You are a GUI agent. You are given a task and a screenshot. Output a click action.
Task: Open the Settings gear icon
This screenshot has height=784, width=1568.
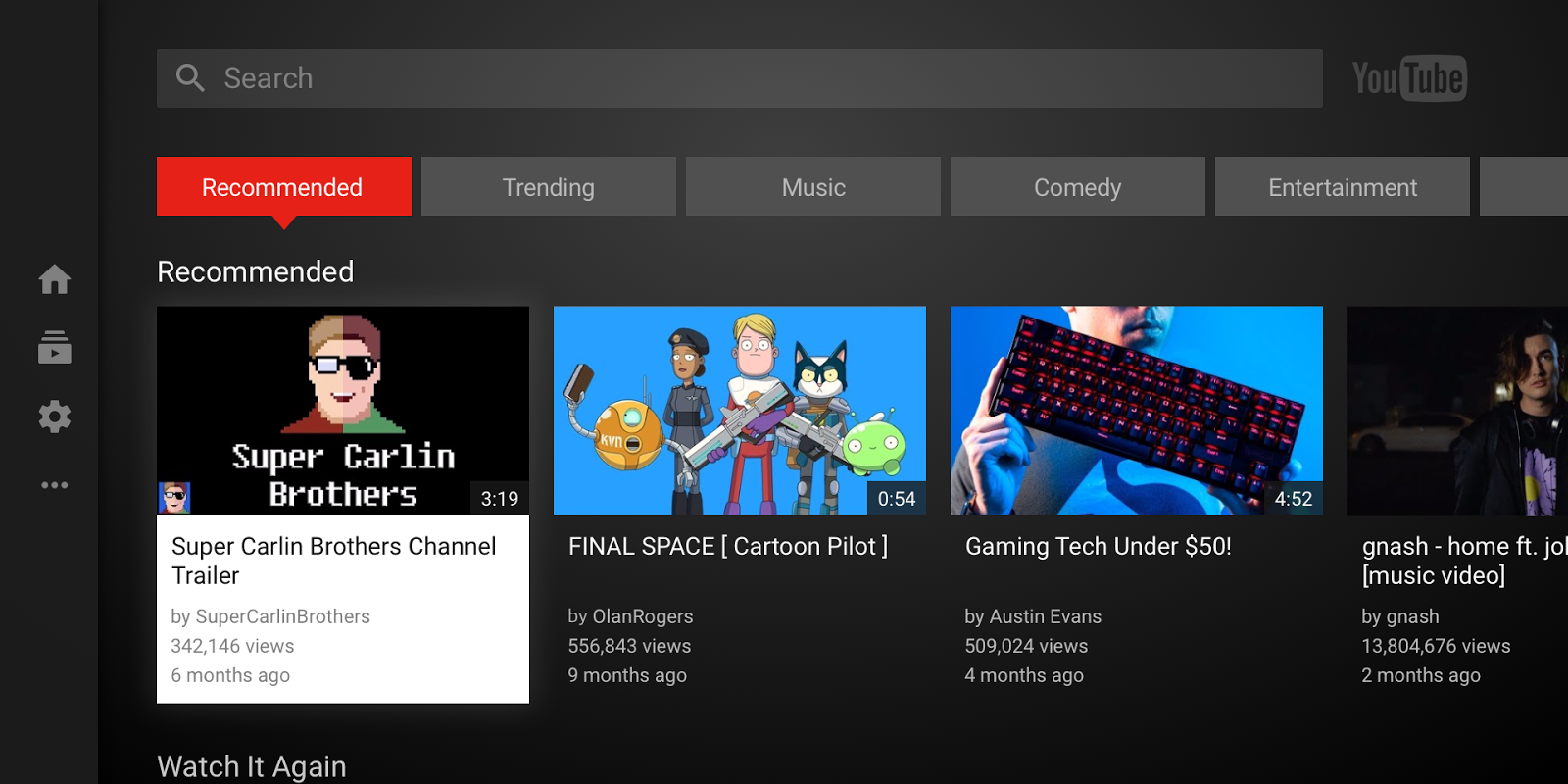tap(55, 416)
